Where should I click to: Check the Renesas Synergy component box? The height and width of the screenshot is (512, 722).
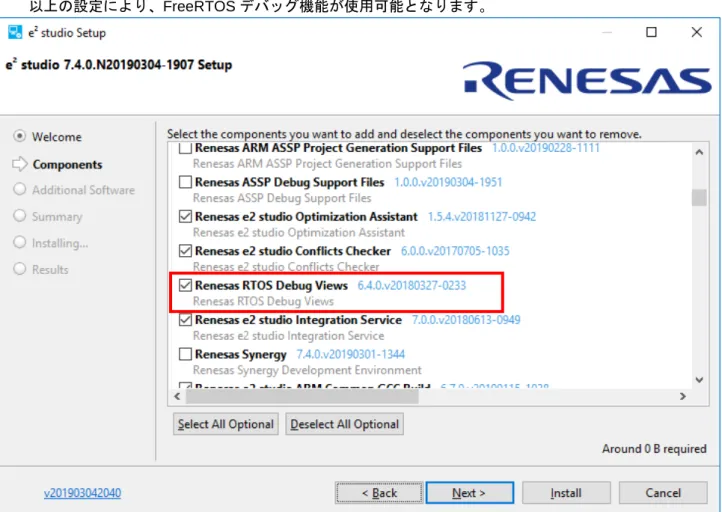pos(185,354)
